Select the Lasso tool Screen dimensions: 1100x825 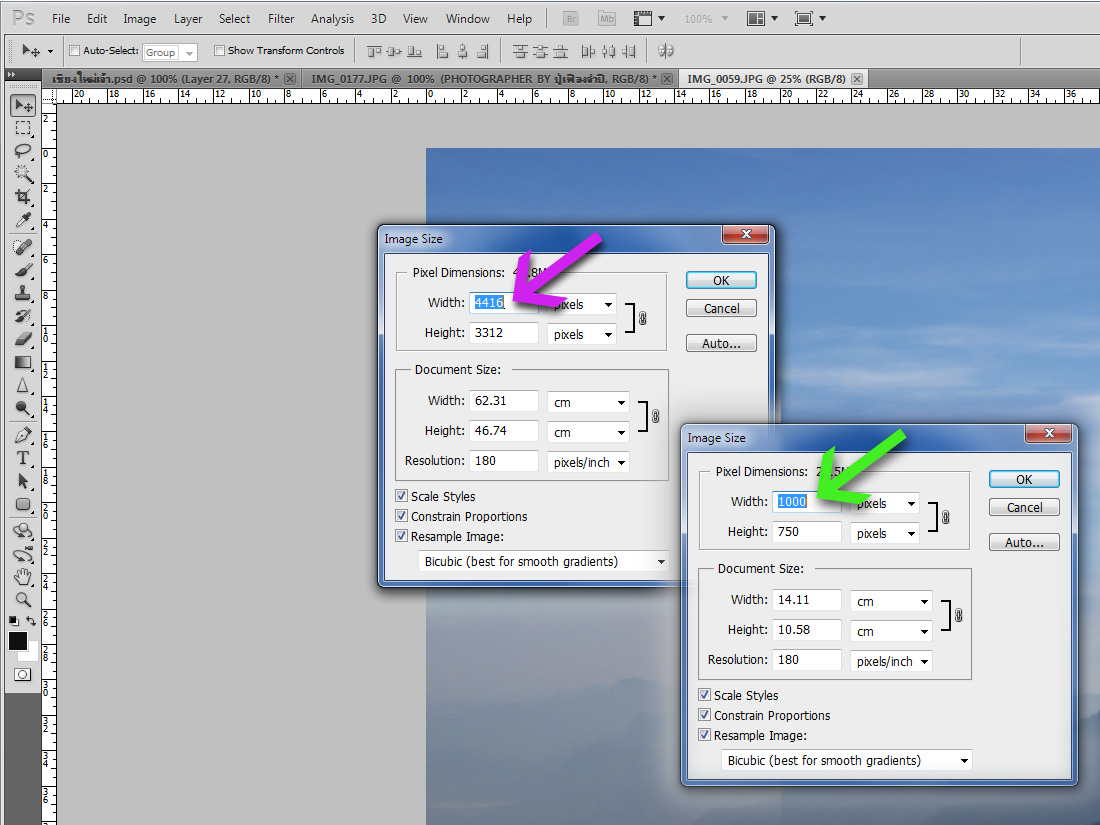point(22,151)
